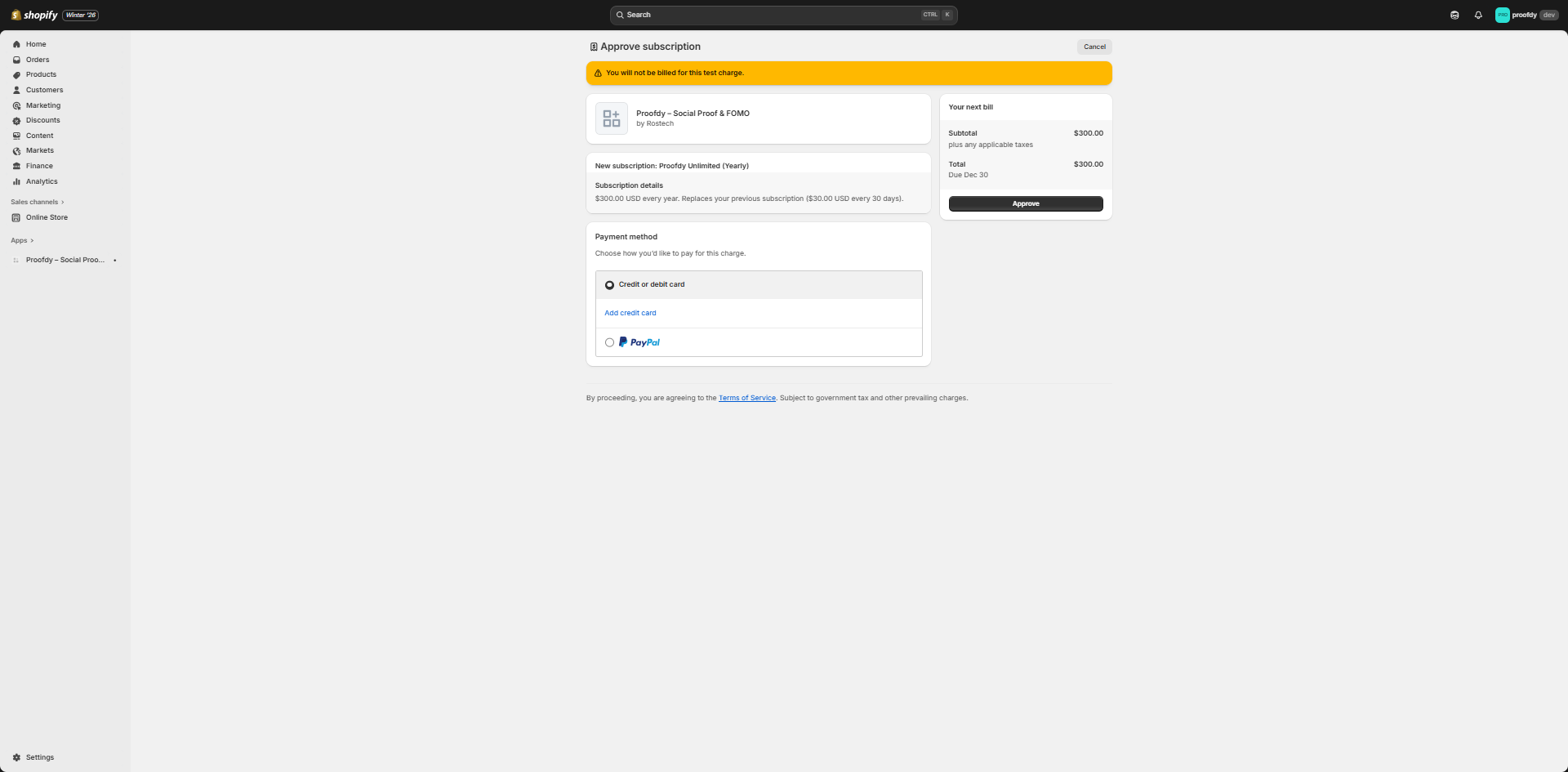Click the warning icon in the yellow banner
This screenshot has width=1568, height=772.
[598, 73]
